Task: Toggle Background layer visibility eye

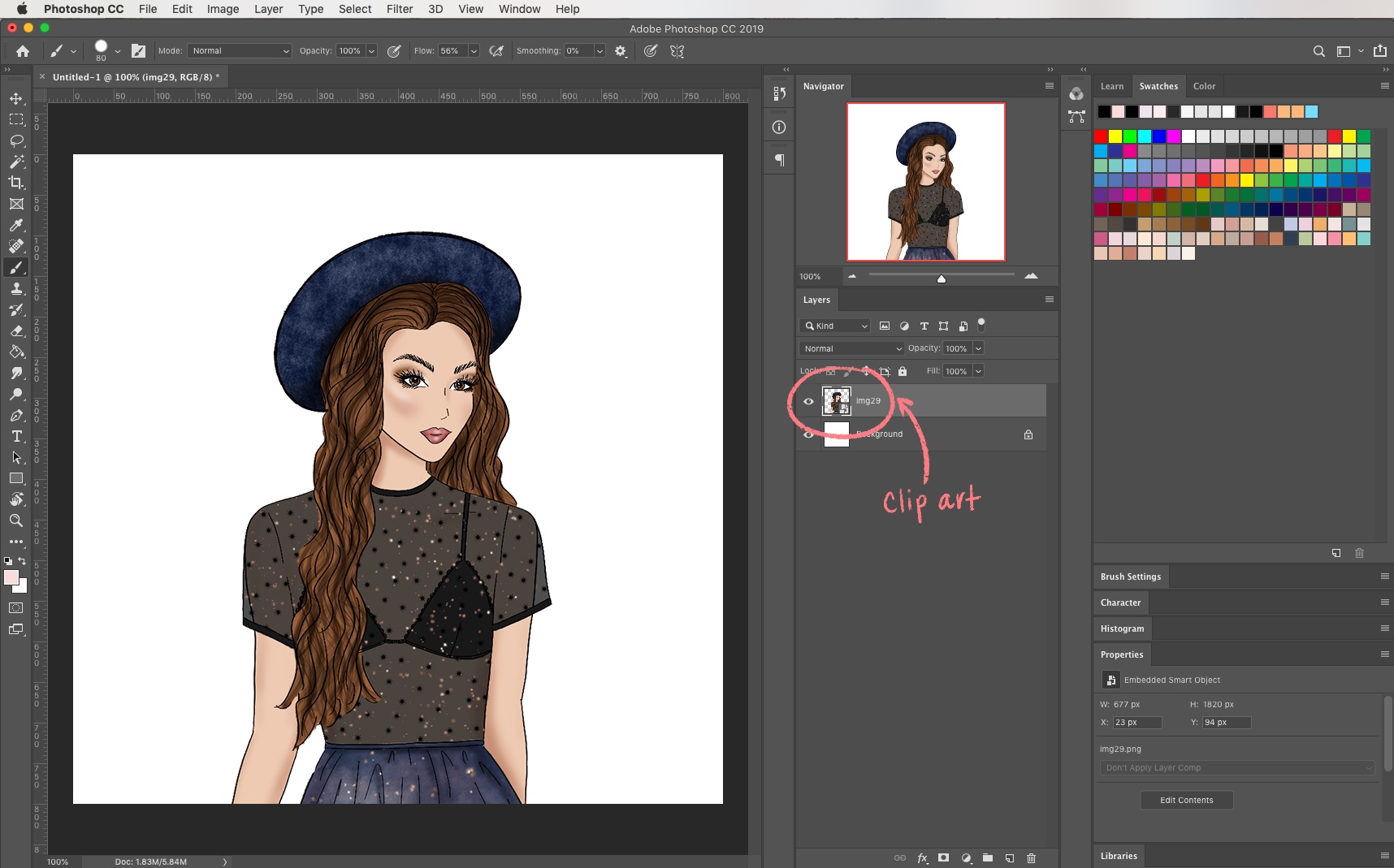Action: pyautogui.click(x=808, y=434)
